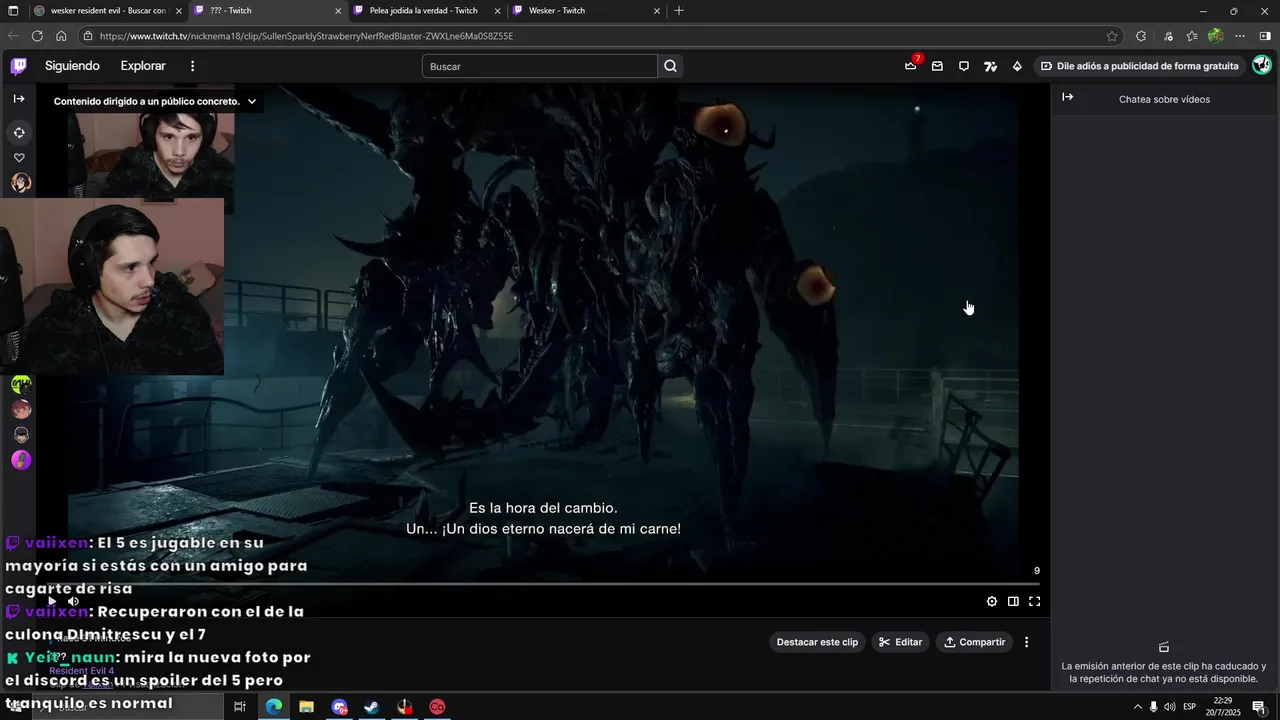
Task: Click ad-free promotion button
Action: point(1140,66)
